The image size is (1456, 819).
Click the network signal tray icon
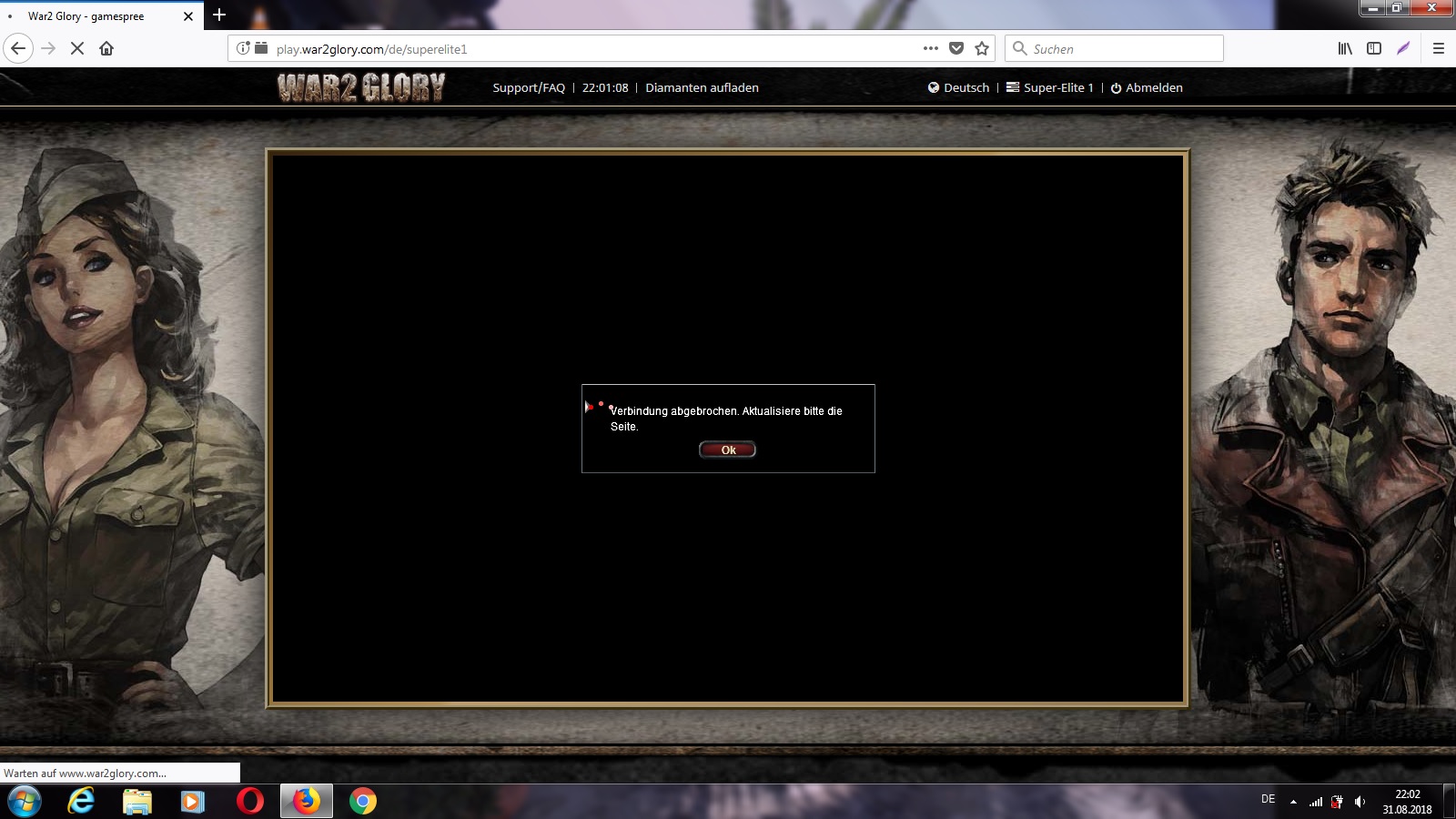click(x=1316, y=802)
